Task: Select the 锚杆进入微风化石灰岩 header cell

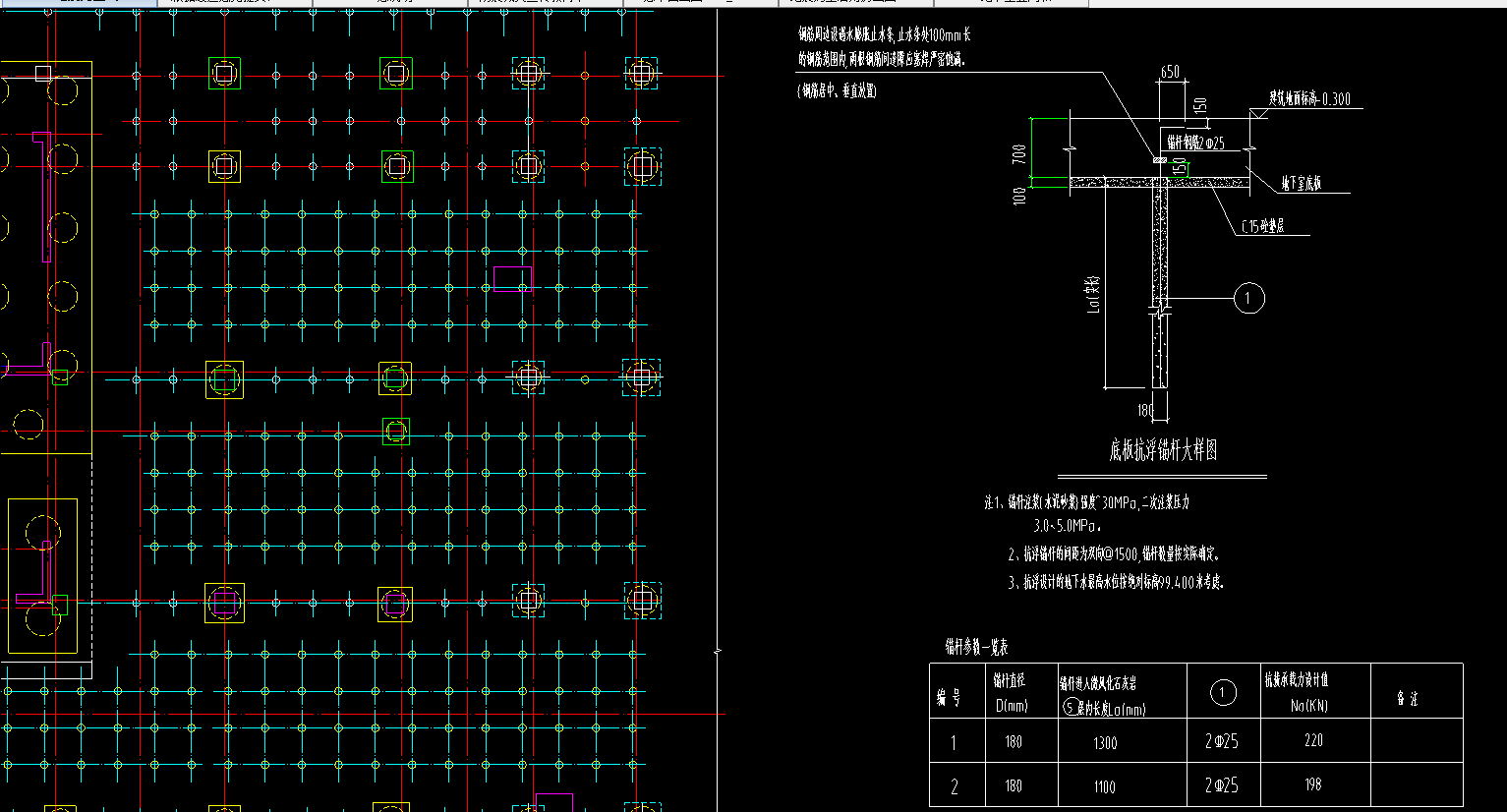Action: [1122, 692]
